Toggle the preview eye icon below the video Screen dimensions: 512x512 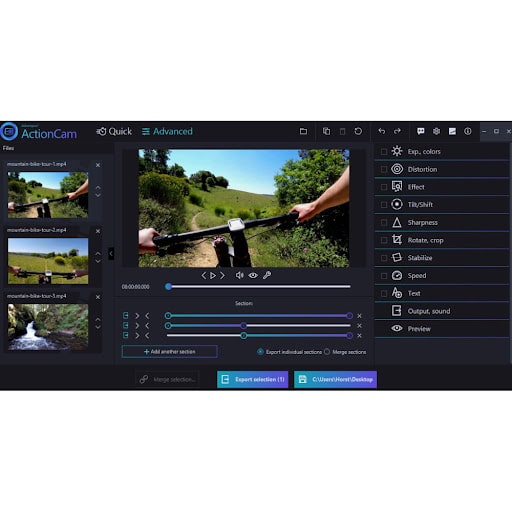tap(253, 275)
